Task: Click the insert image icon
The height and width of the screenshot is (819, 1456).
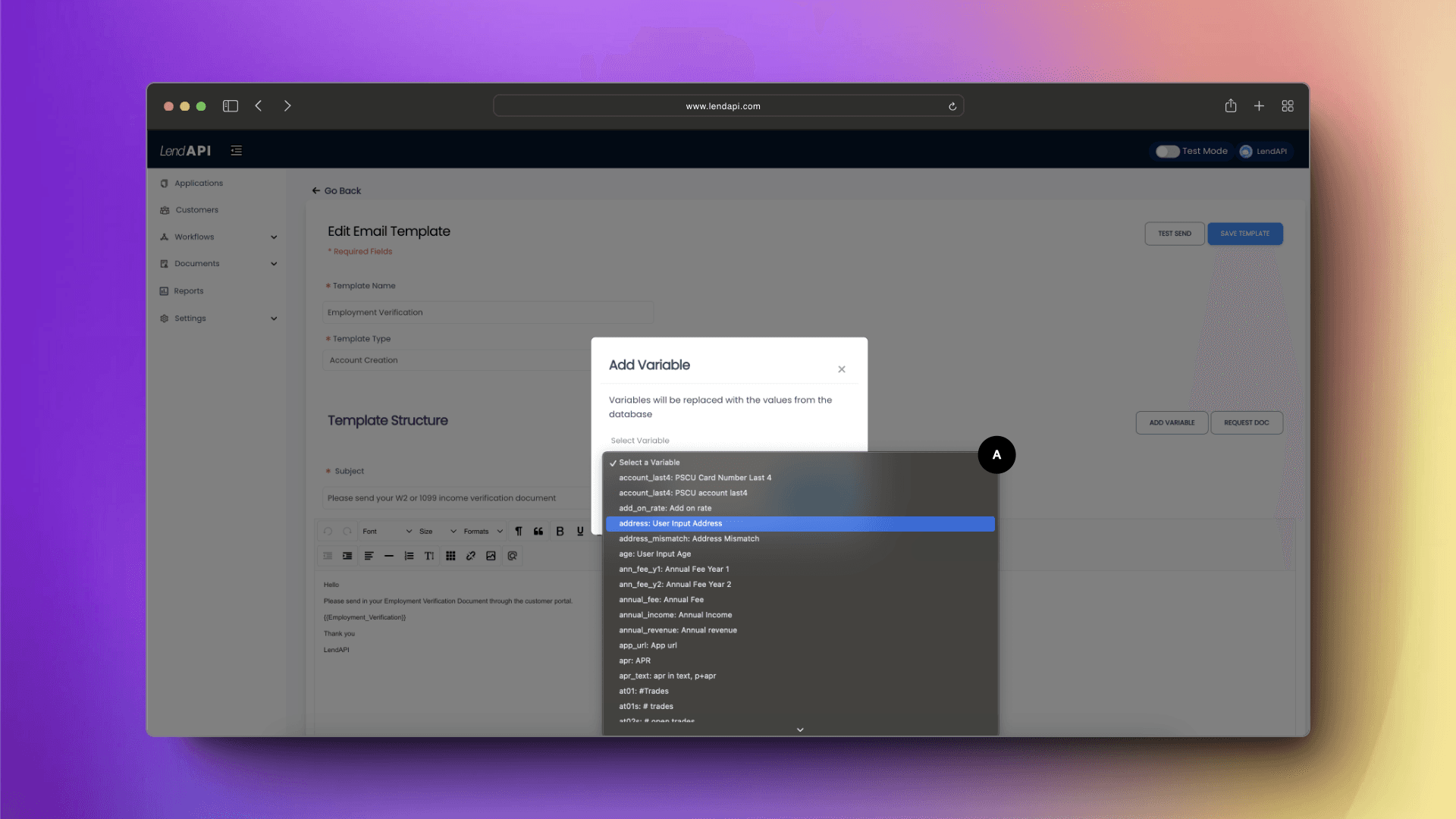Action: 491,556
